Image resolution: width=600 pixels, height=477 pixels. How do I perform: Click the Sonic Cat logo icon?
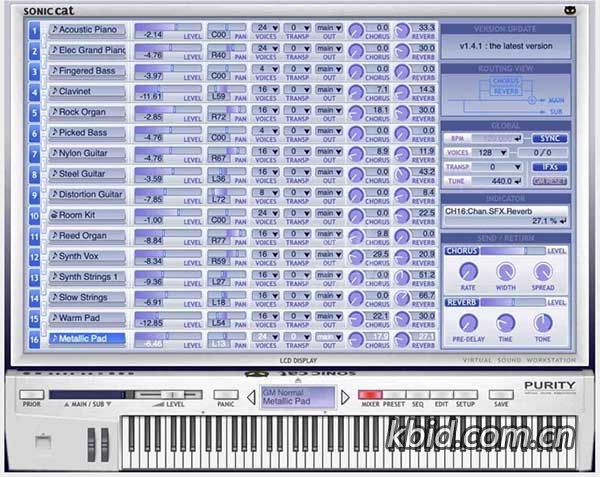click(570, 10)
